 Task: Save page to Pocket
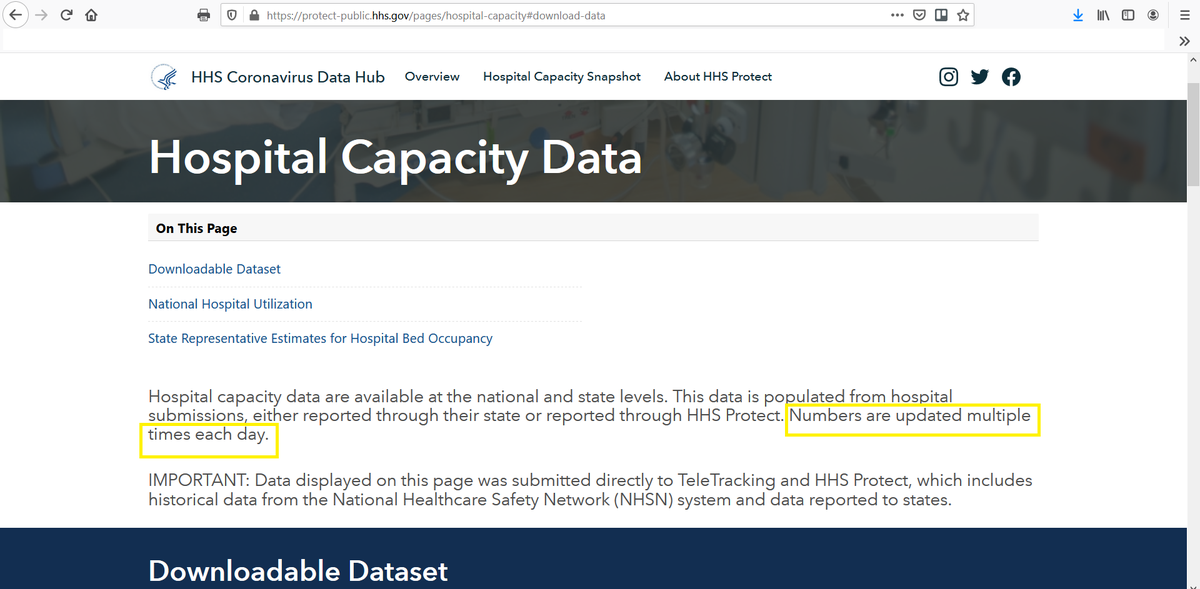(919, 15)
